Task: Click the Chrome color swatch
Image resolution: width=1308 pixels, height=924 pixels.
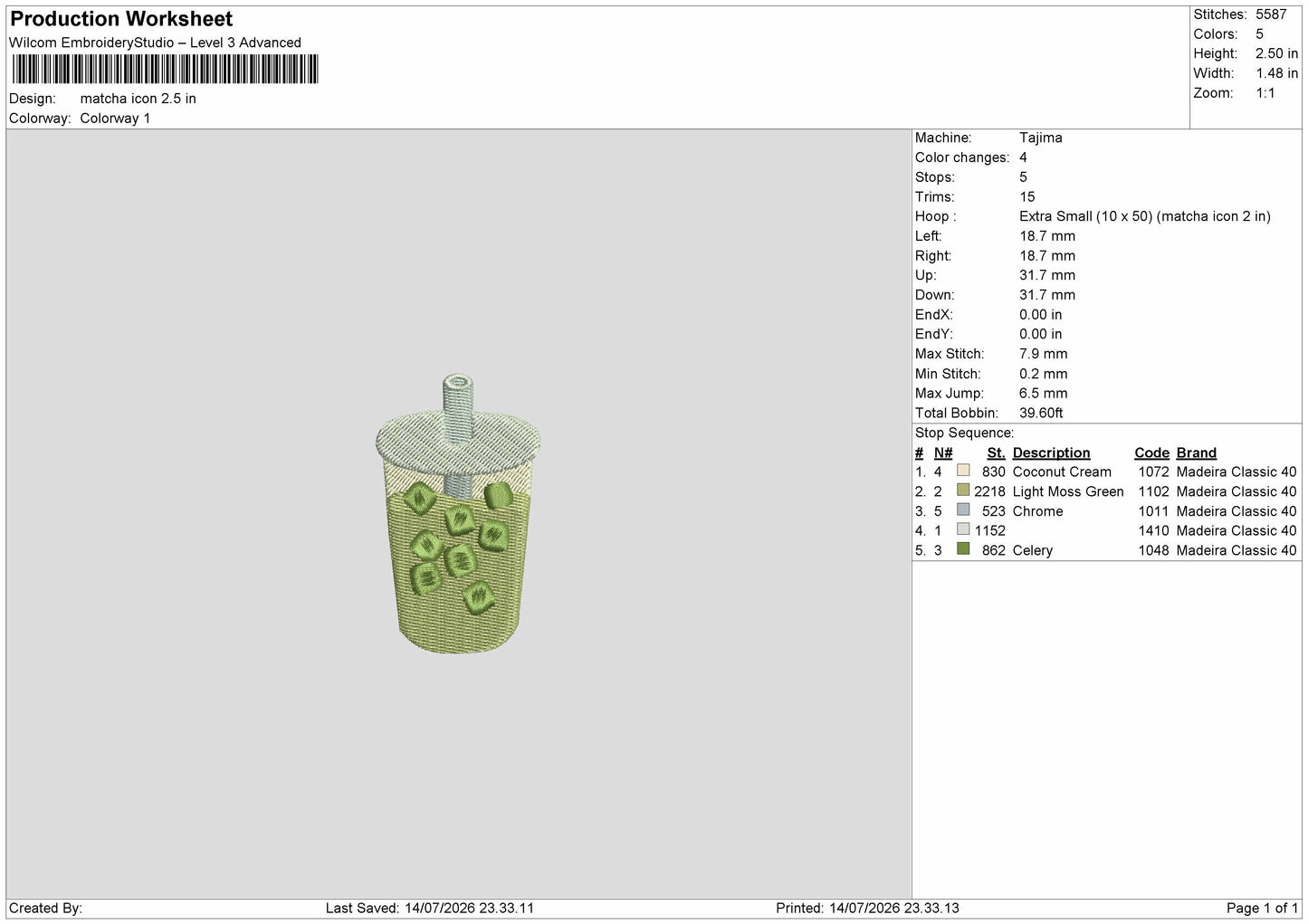Action: tap(963, 510)
